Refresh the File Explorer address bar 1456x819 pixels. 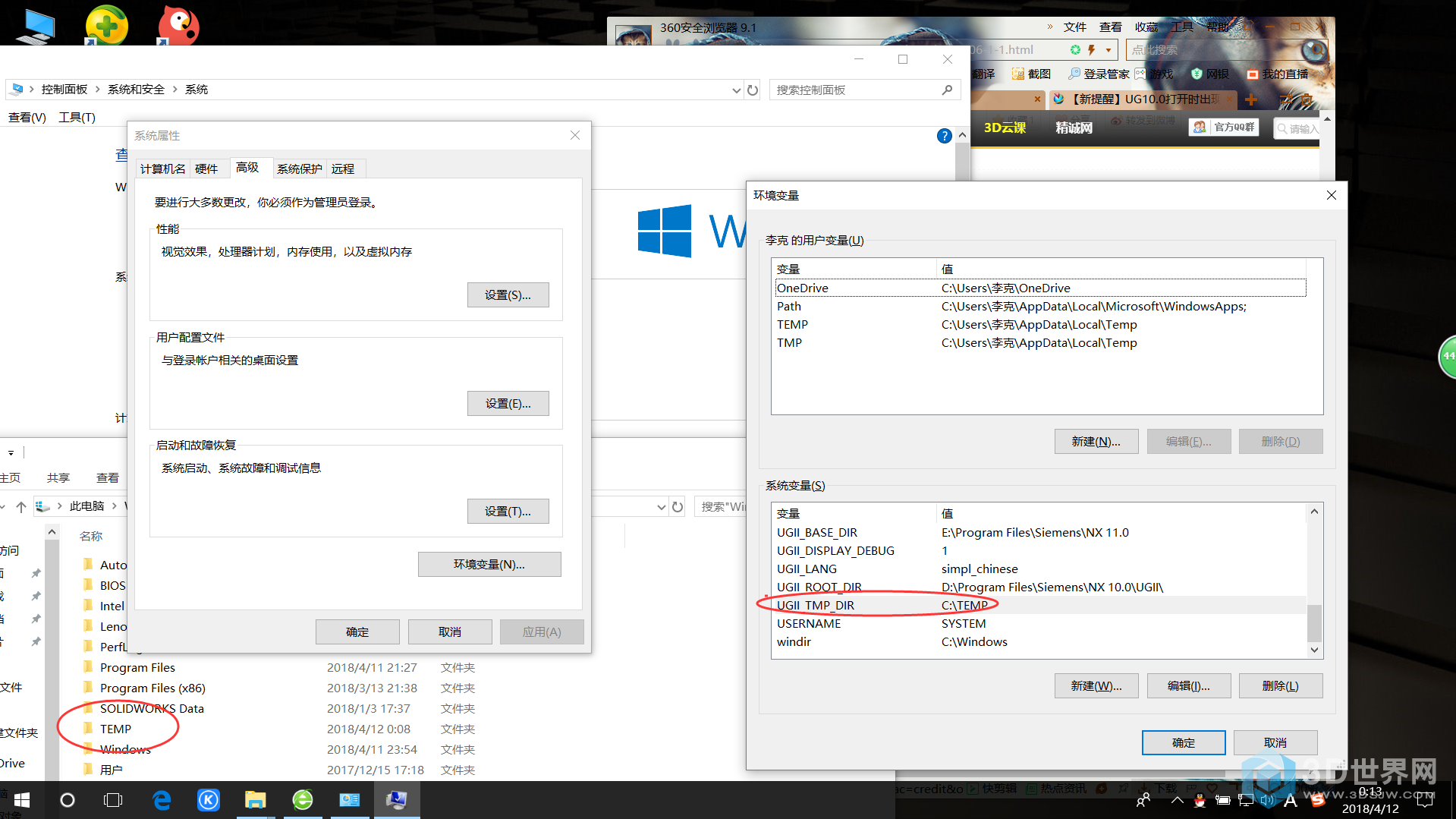tap(678, 506)
